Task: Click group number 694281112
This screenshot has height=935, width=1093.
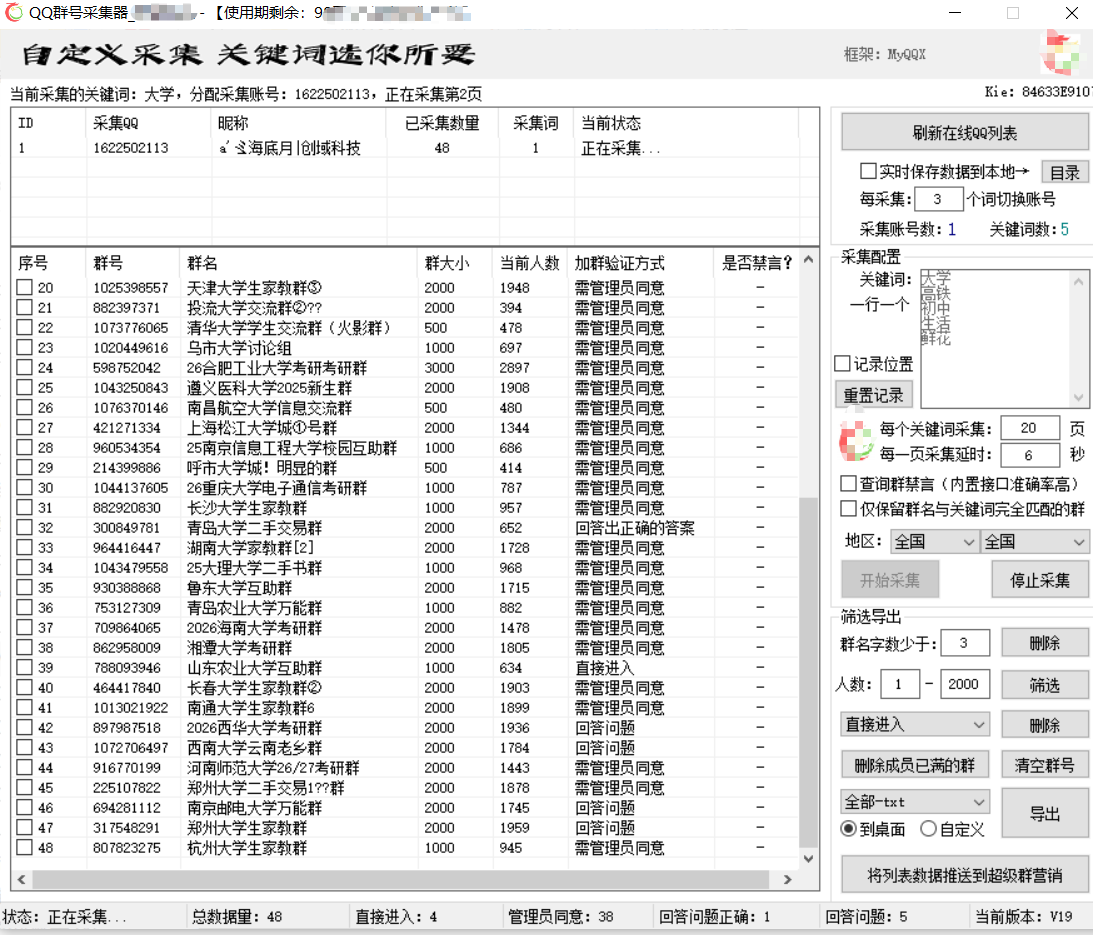Action: tap(127, 807)
